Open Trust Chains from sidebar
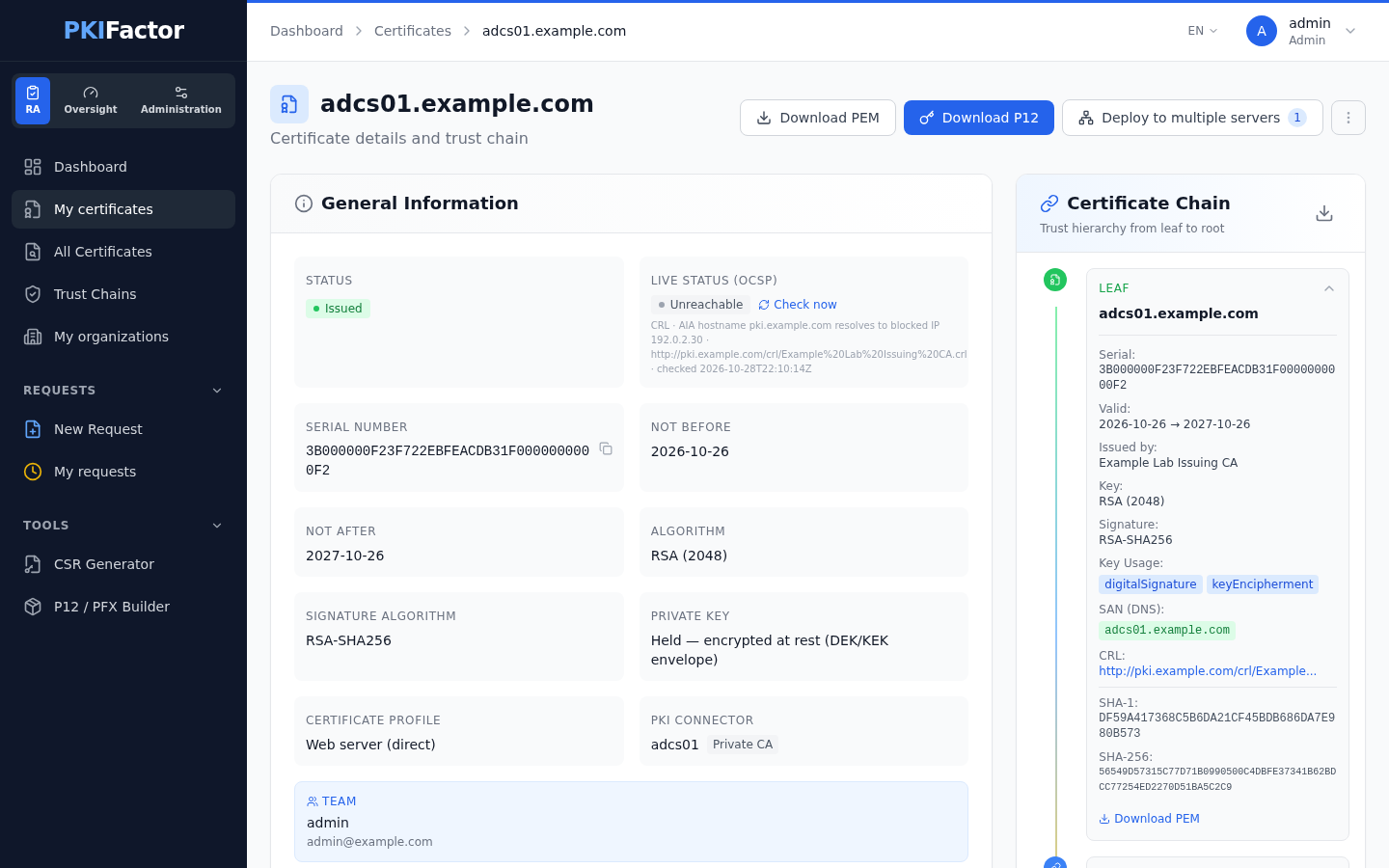 point(123,294)
